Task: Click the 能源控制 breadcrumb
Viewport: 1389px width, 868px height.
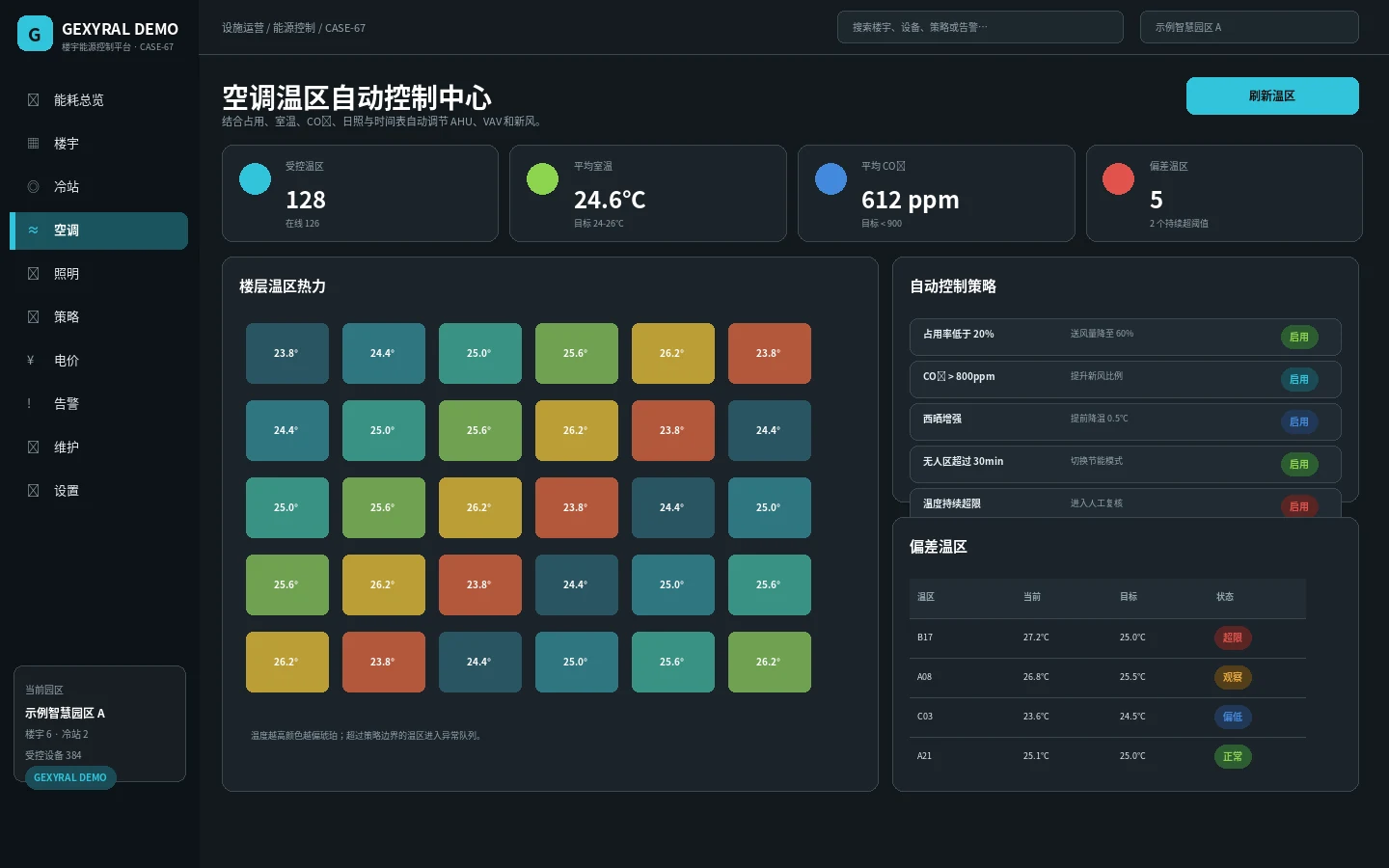Action: click(294, 28)
